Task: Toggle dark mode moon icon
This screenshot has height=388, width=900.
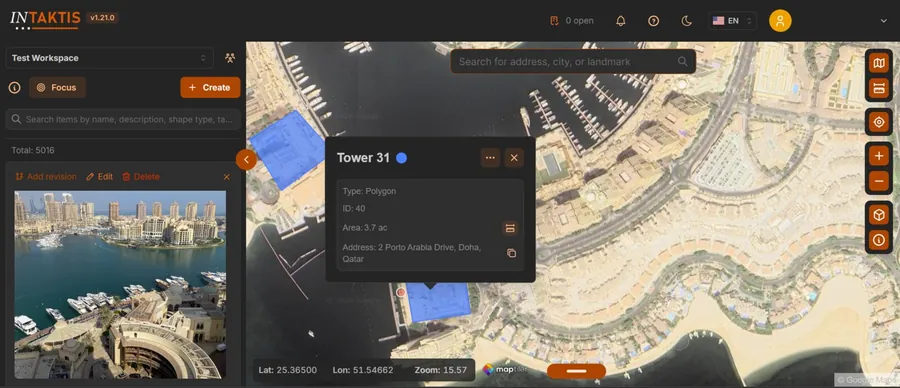Action: pos(686,21)
